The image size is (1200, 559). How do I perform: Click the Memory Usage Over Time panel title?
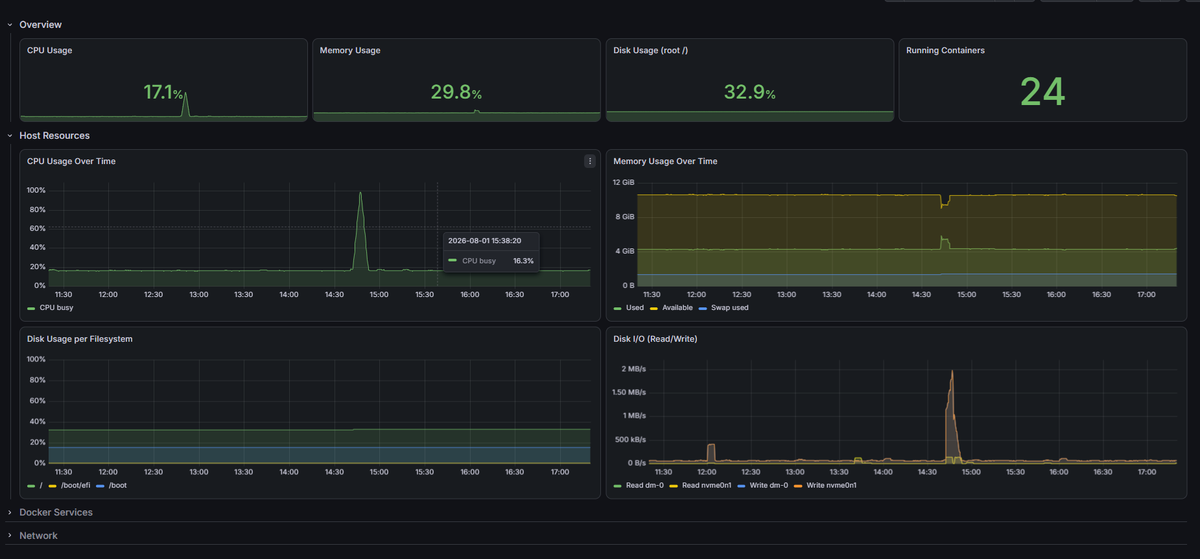pyautogui.click(x=665, y=161)
